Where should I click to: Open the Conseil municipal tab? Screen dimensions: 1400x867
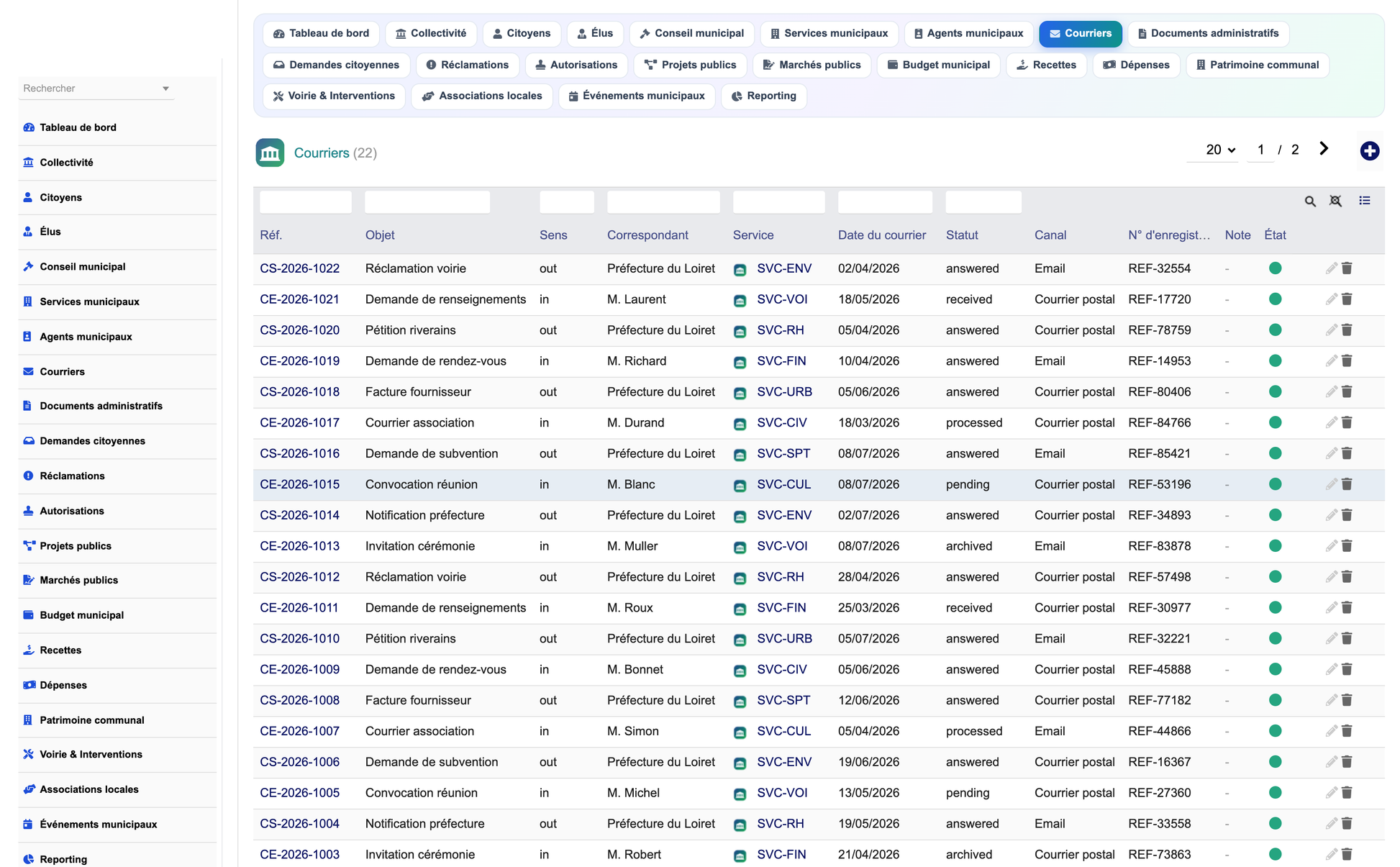pos(691,33)
